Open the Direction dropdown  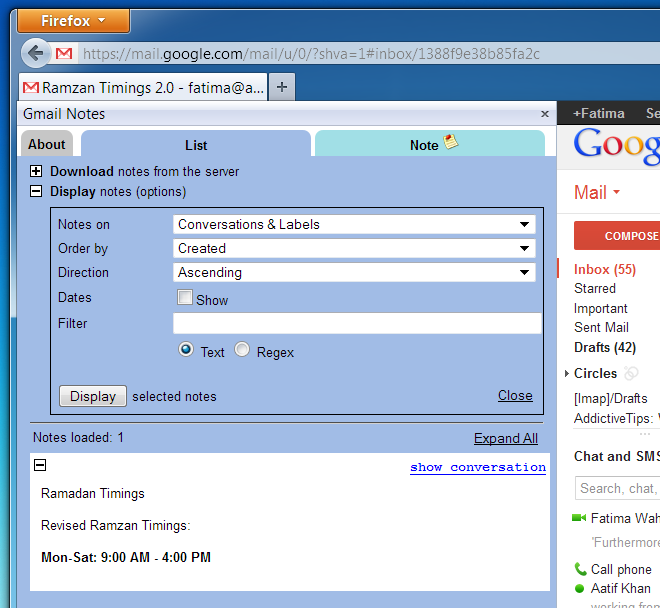[354, 272]
